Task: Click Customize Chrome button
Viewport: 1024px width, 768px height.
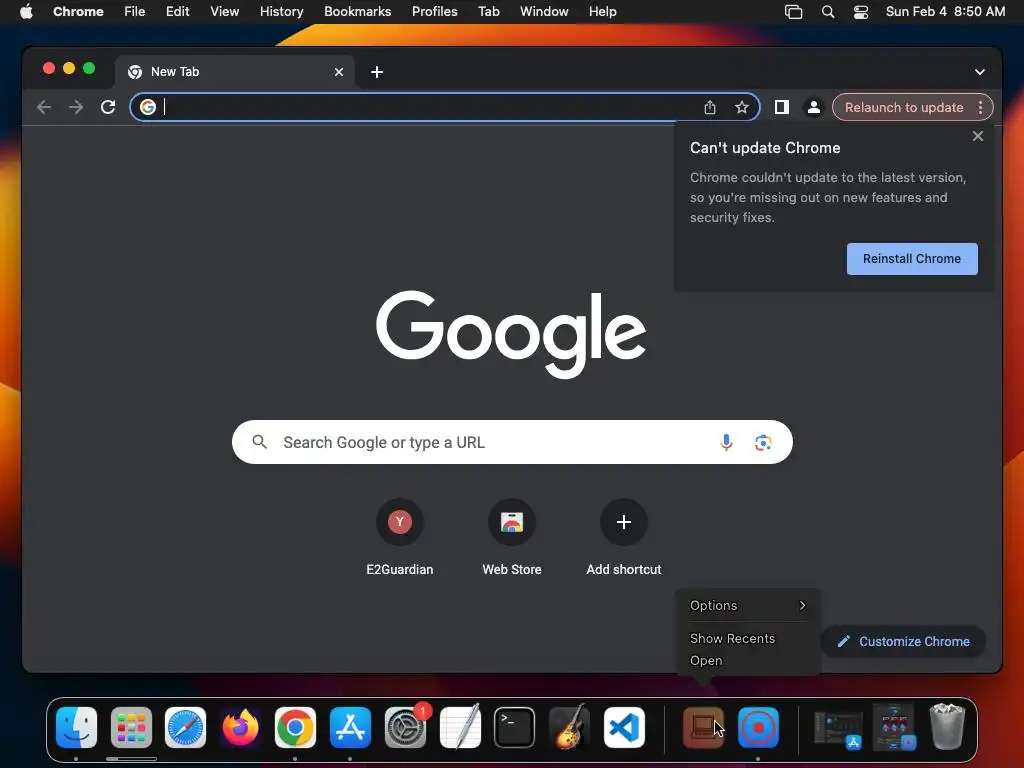Action: click(904, 641)
